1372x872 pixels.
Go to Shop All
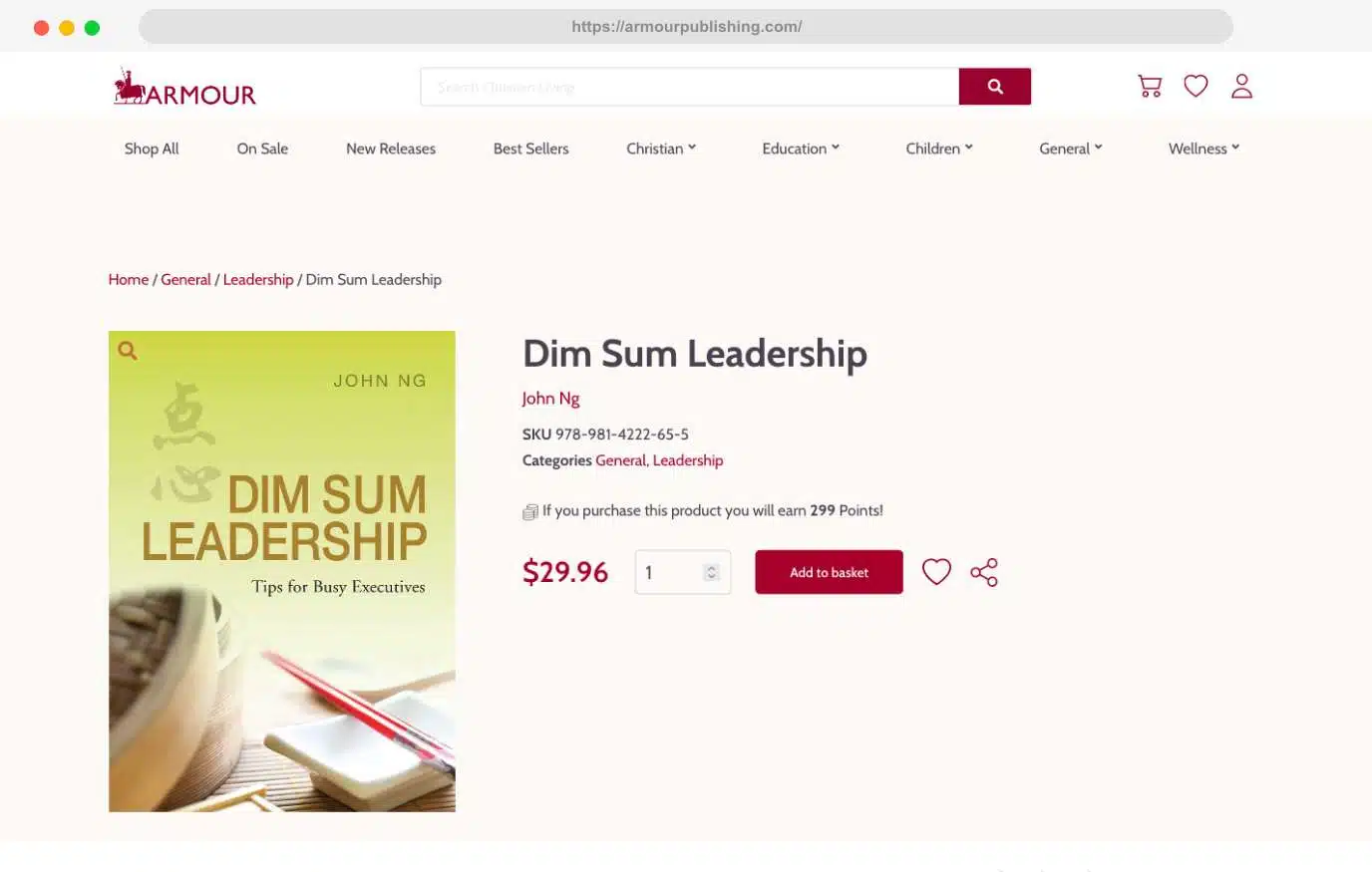pyautogui.click(x=152, y=148)
